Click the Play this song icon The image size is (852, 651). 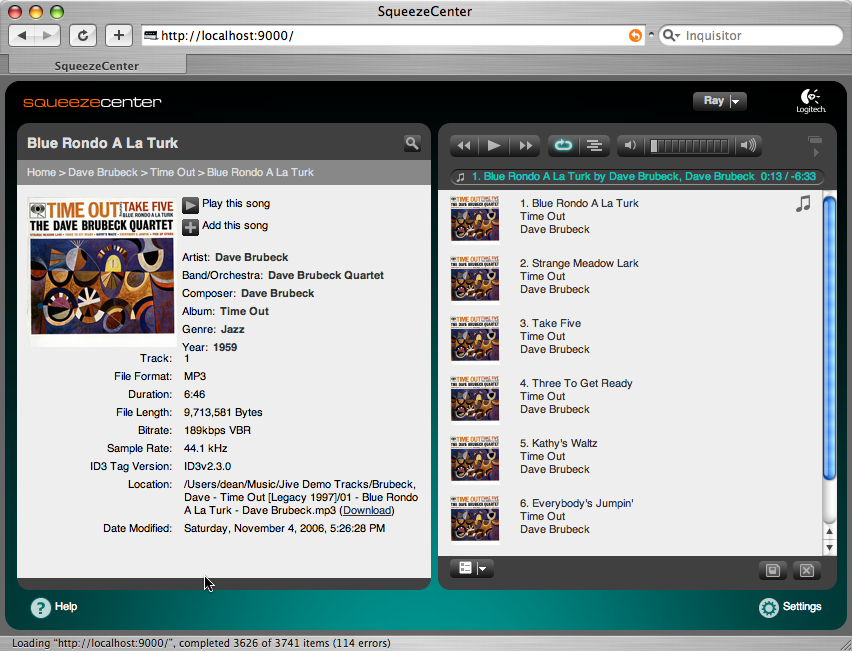pyautogui.click(x=190, y=204)
